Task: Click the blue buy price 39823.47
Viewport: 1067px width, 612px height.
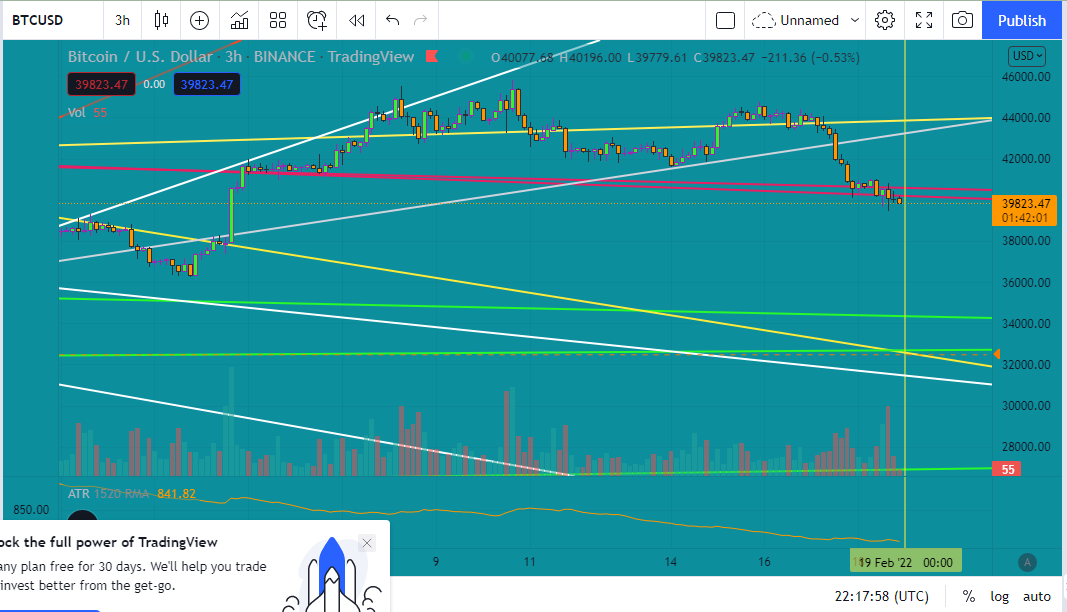Action: click(207, 84)
